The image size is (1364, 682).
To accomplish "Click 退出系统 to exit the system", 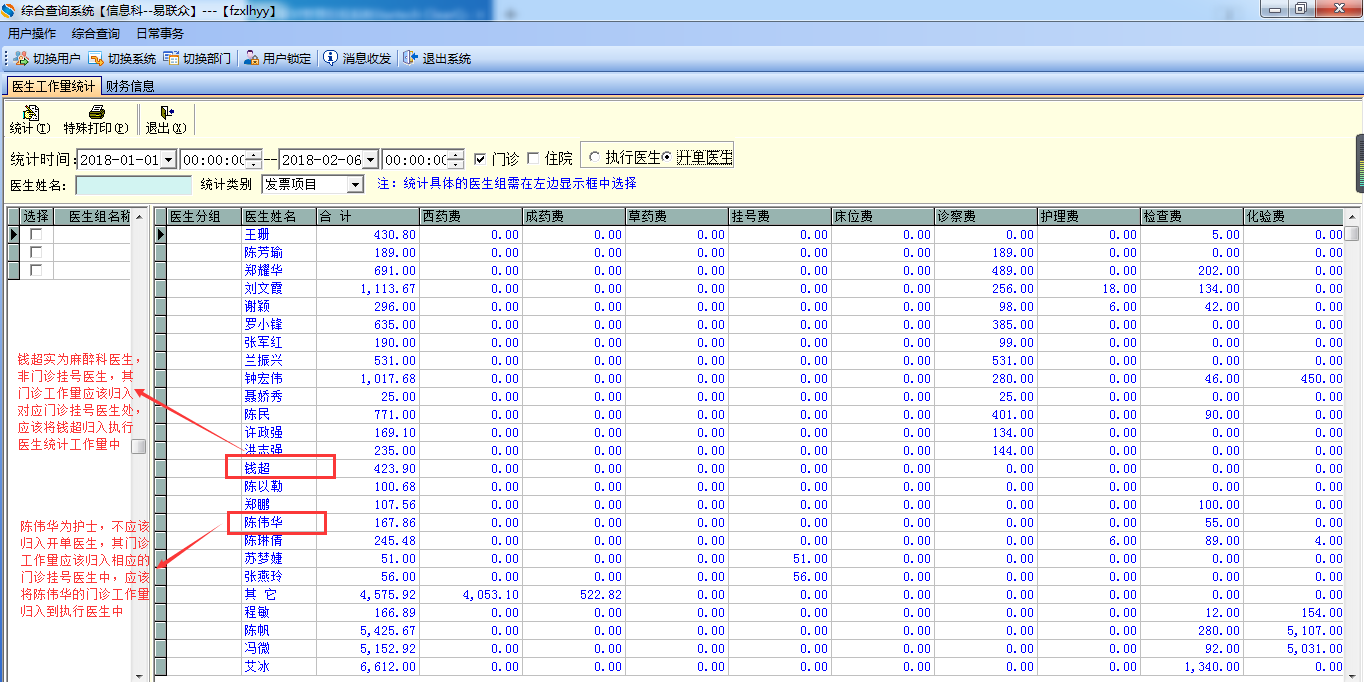I will tap(410, 59).
